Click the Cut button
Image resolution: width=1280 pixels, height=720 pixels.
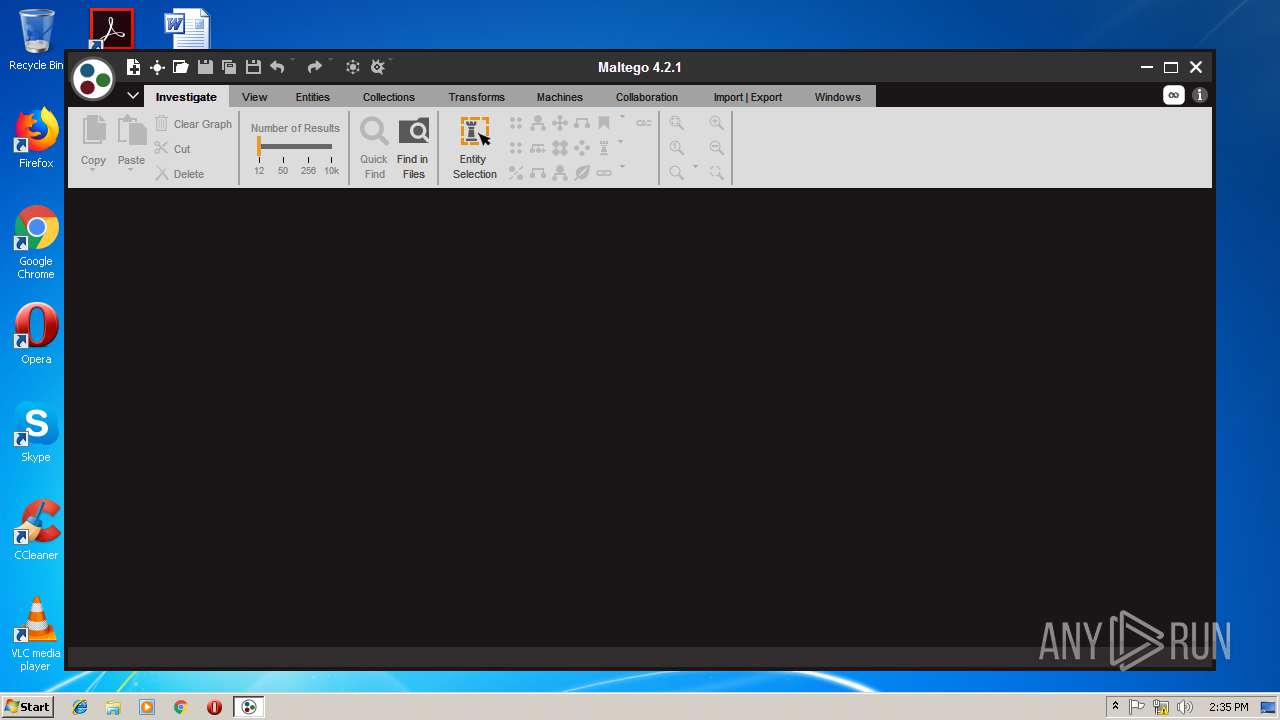[172, 149]
